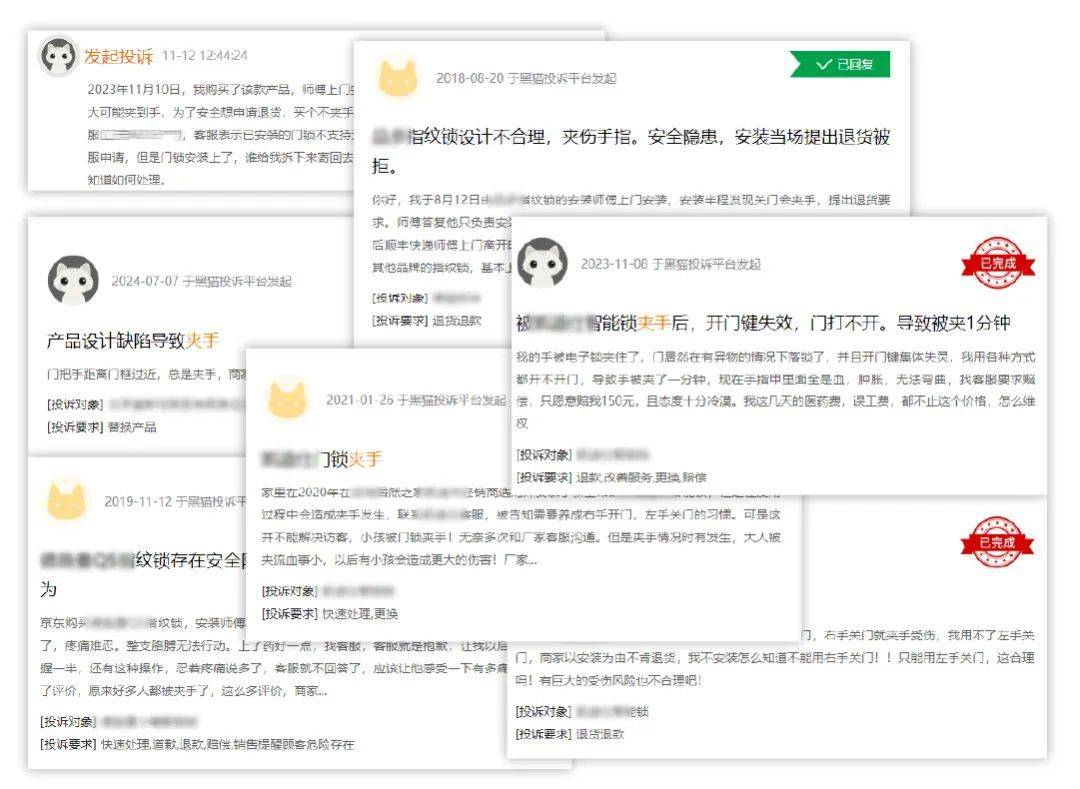Click the date line 2018-08-20 于黑猫投诉平台发起
The image size is (1080, 789).
pos(526,78)
